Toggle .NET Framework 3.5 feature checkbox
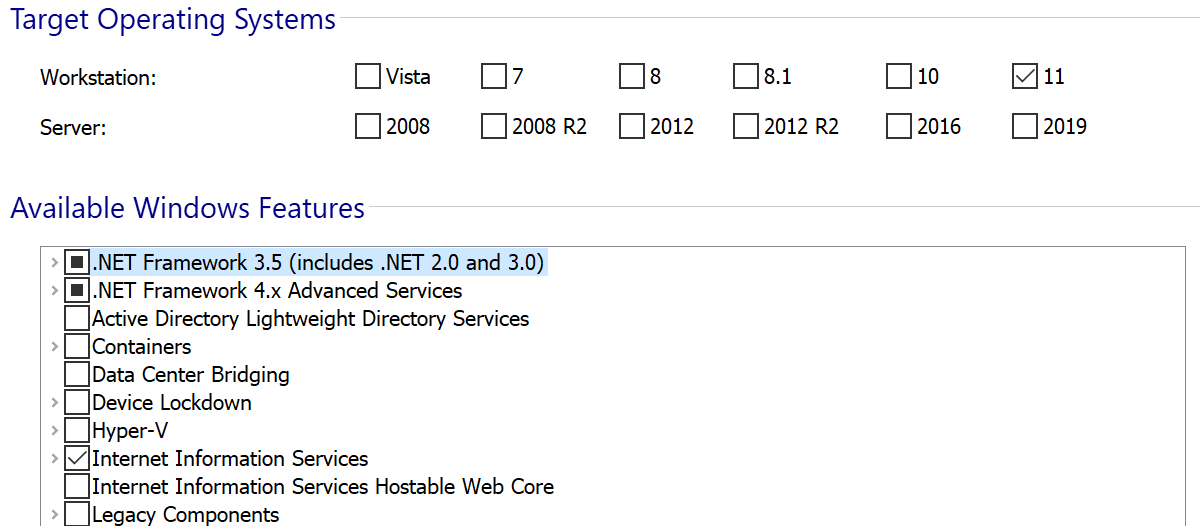Image resolution: width=1200 pixels, height=528 pixels. pos(77,263)
